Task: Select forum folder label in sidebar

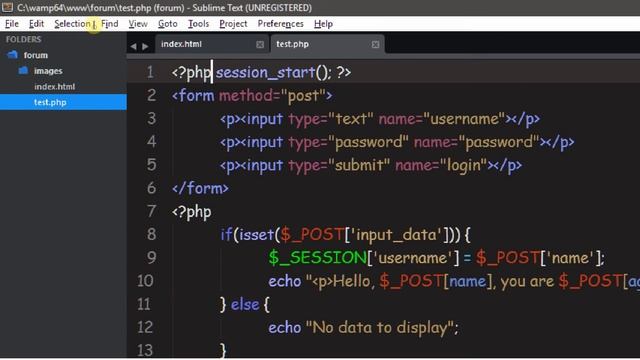Action: click(36, 55)
